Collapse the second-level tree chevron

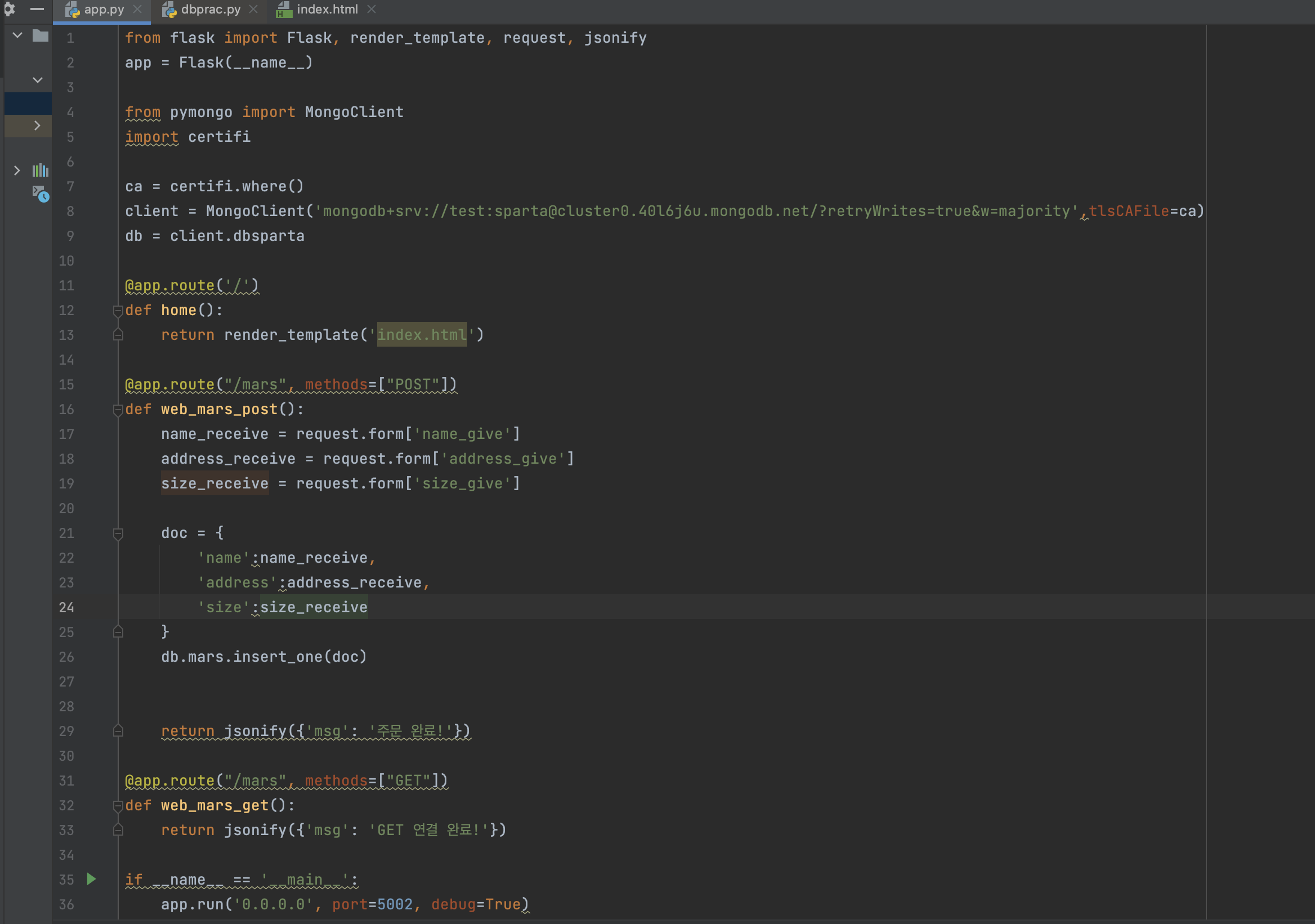click(x=38, y=80)
